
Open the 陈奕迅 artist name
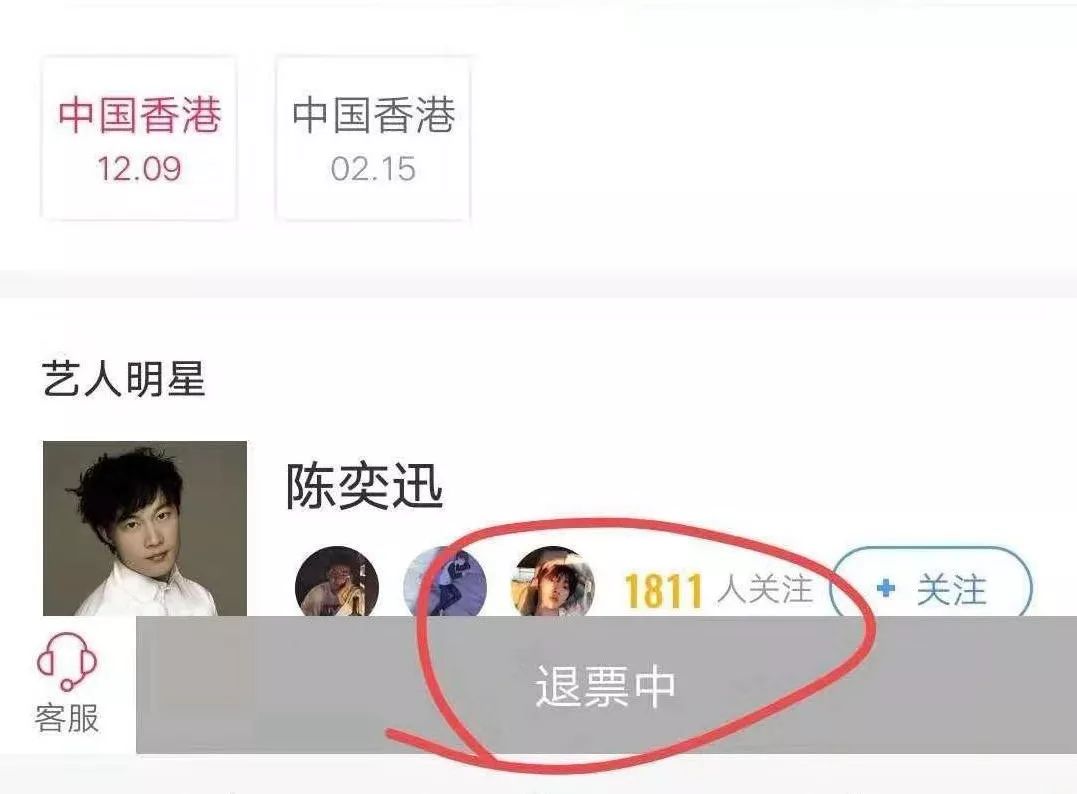click(364, 486)
